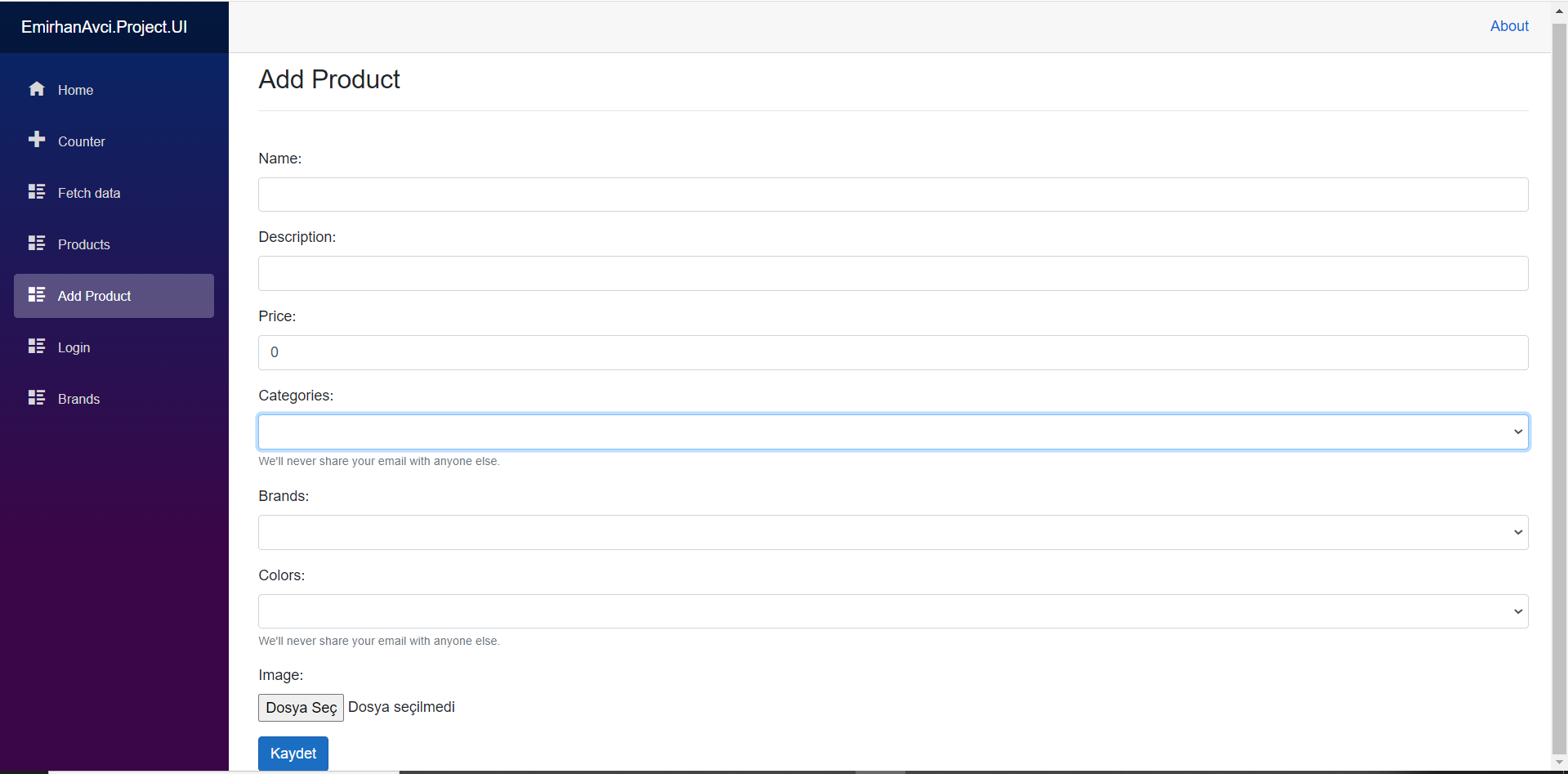
Task: Click the Kaydet button
Action: pos(293,753)
